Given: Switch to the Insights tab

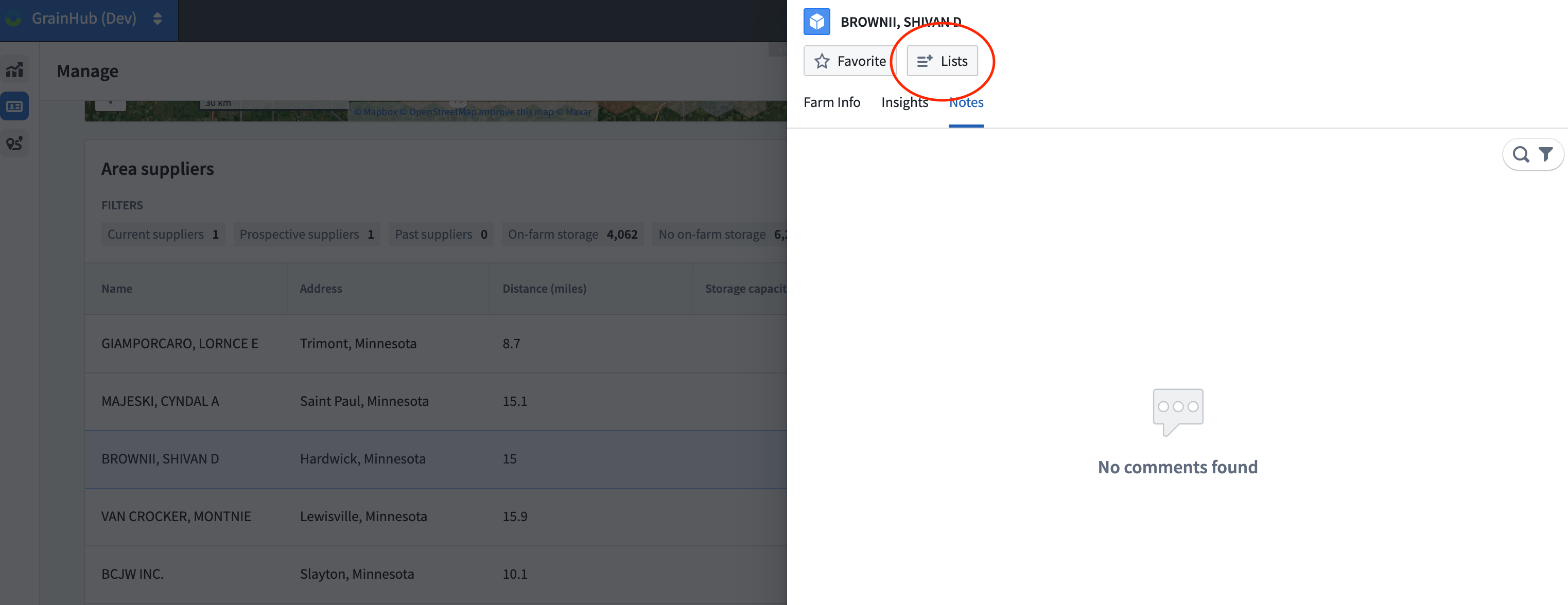Looking at the screenshot, I should [904, 102].
